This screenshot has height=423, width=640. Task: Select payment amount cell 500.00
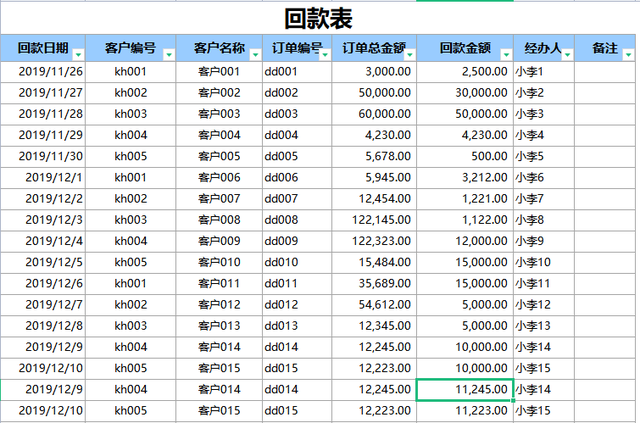pos(465,157)
